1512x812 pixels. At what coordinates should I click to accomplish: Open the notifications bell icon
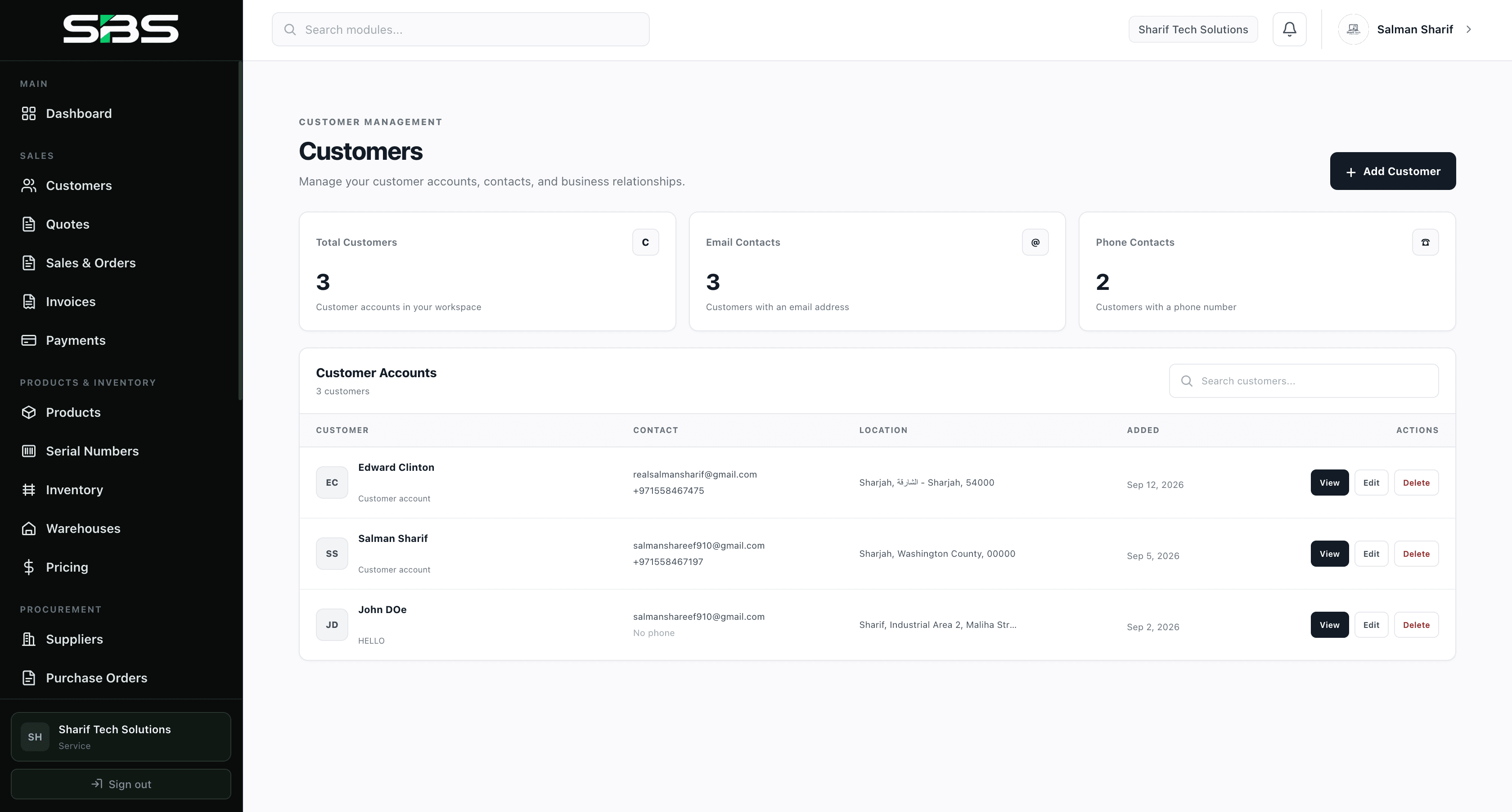point(1289,29)
